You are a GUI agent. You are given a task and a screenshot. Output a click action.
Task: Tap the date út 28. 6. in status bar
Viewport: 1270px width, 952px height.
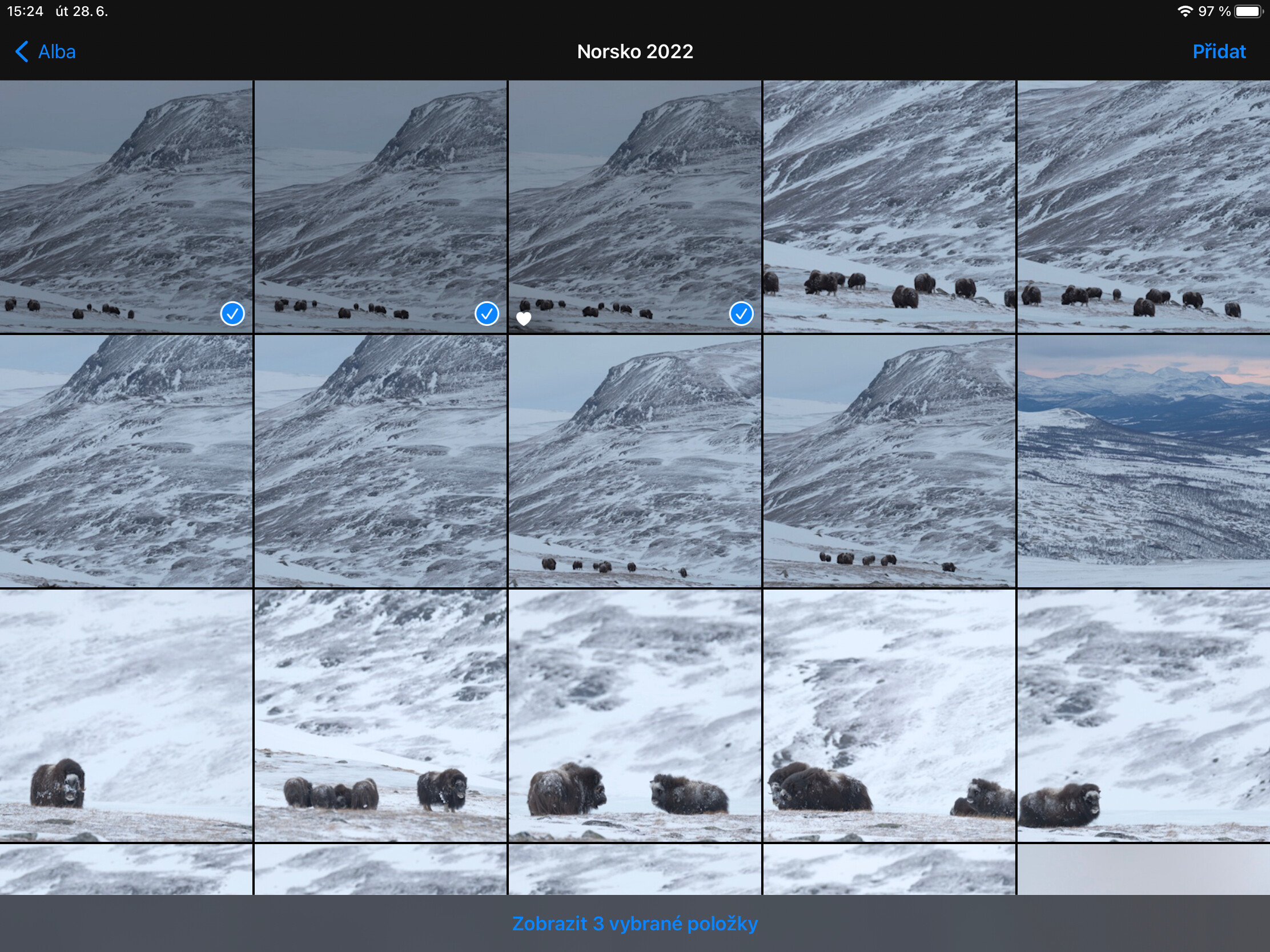82,11
